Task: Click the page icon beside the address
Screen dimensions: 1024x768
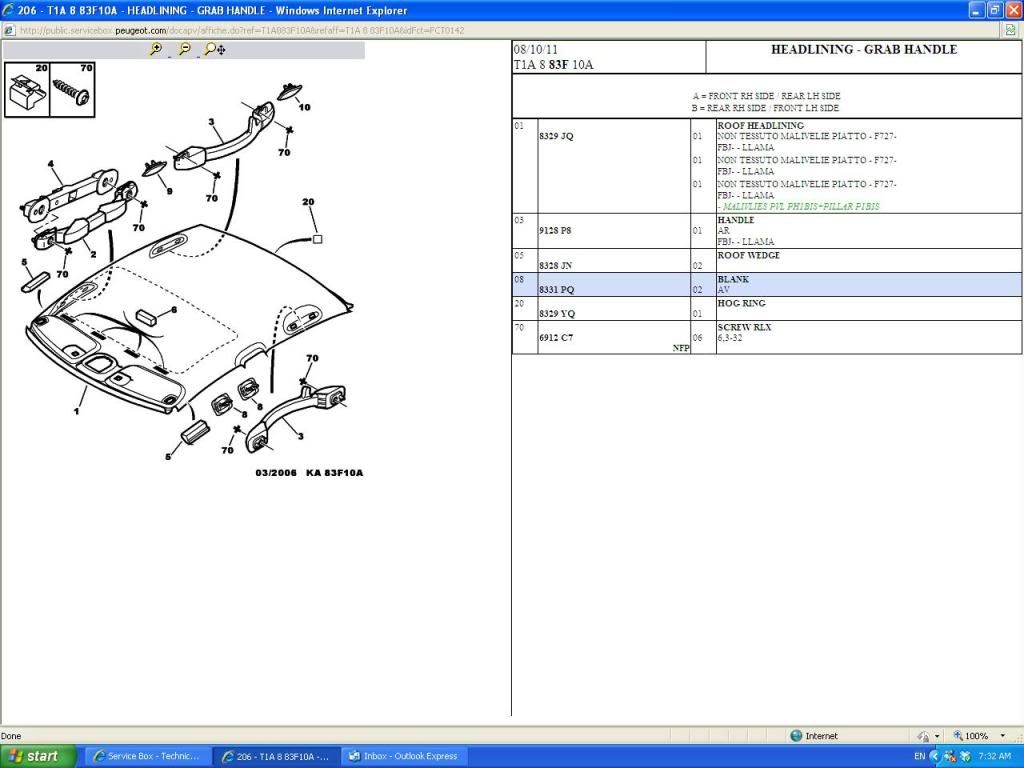Action: coord(9,30)
